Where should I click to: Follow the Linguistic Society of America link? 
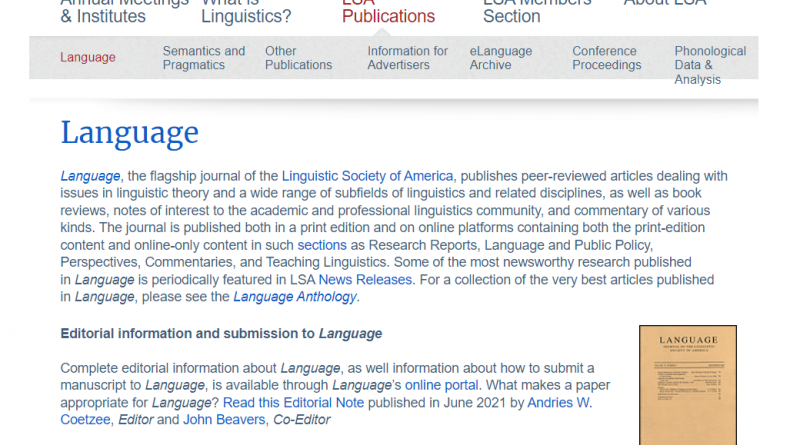pos(367,176)
